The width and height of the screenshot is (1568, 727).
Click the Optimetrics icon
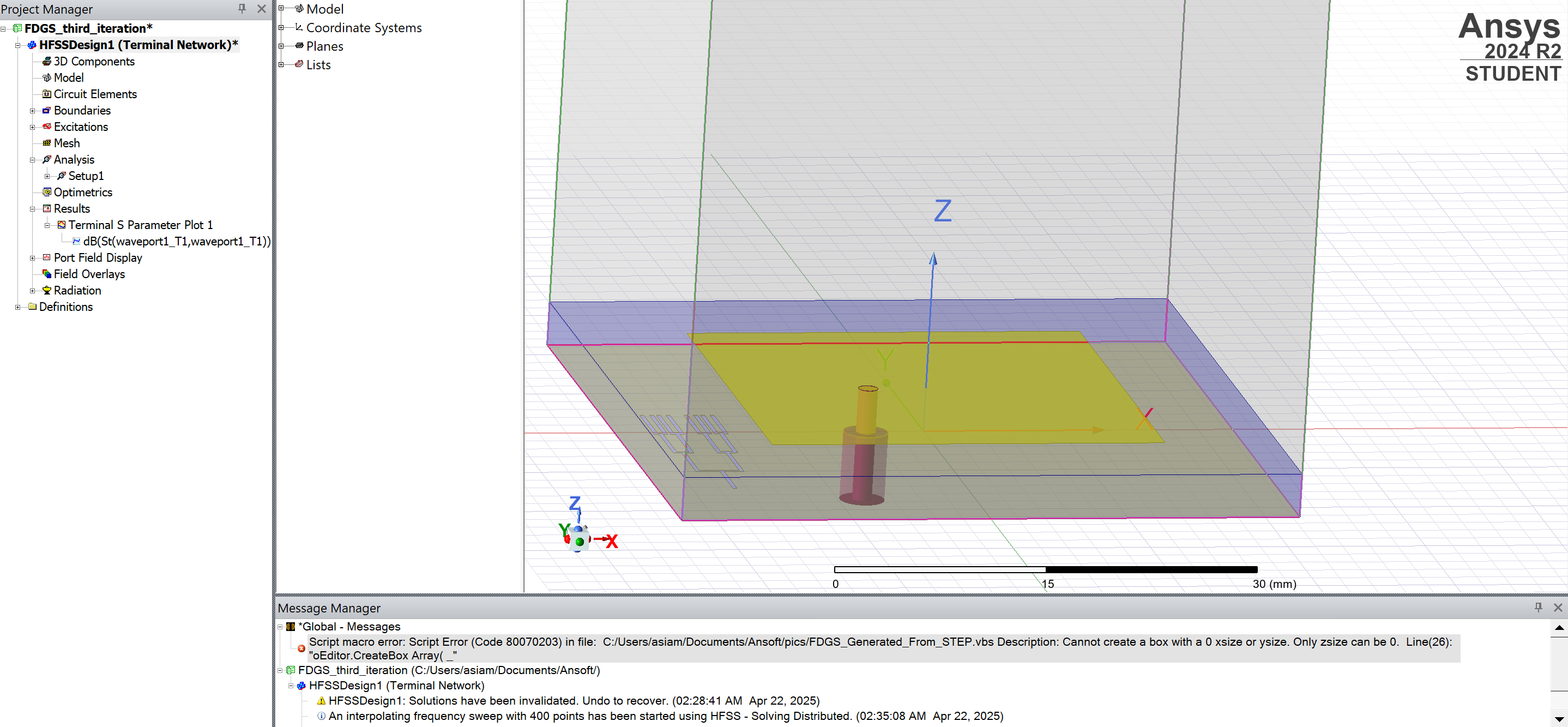[46, 193]
